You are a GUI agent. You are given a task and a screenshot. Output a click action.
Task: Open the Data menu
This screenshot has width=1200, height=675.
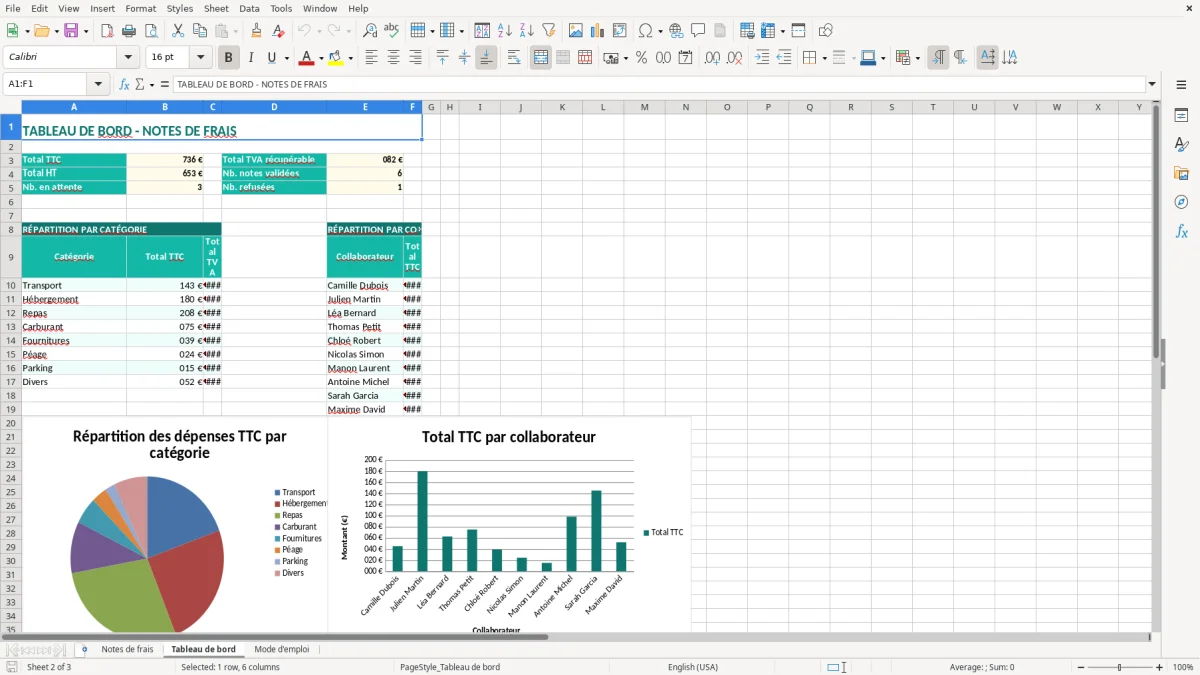click(x=249, y=8)
